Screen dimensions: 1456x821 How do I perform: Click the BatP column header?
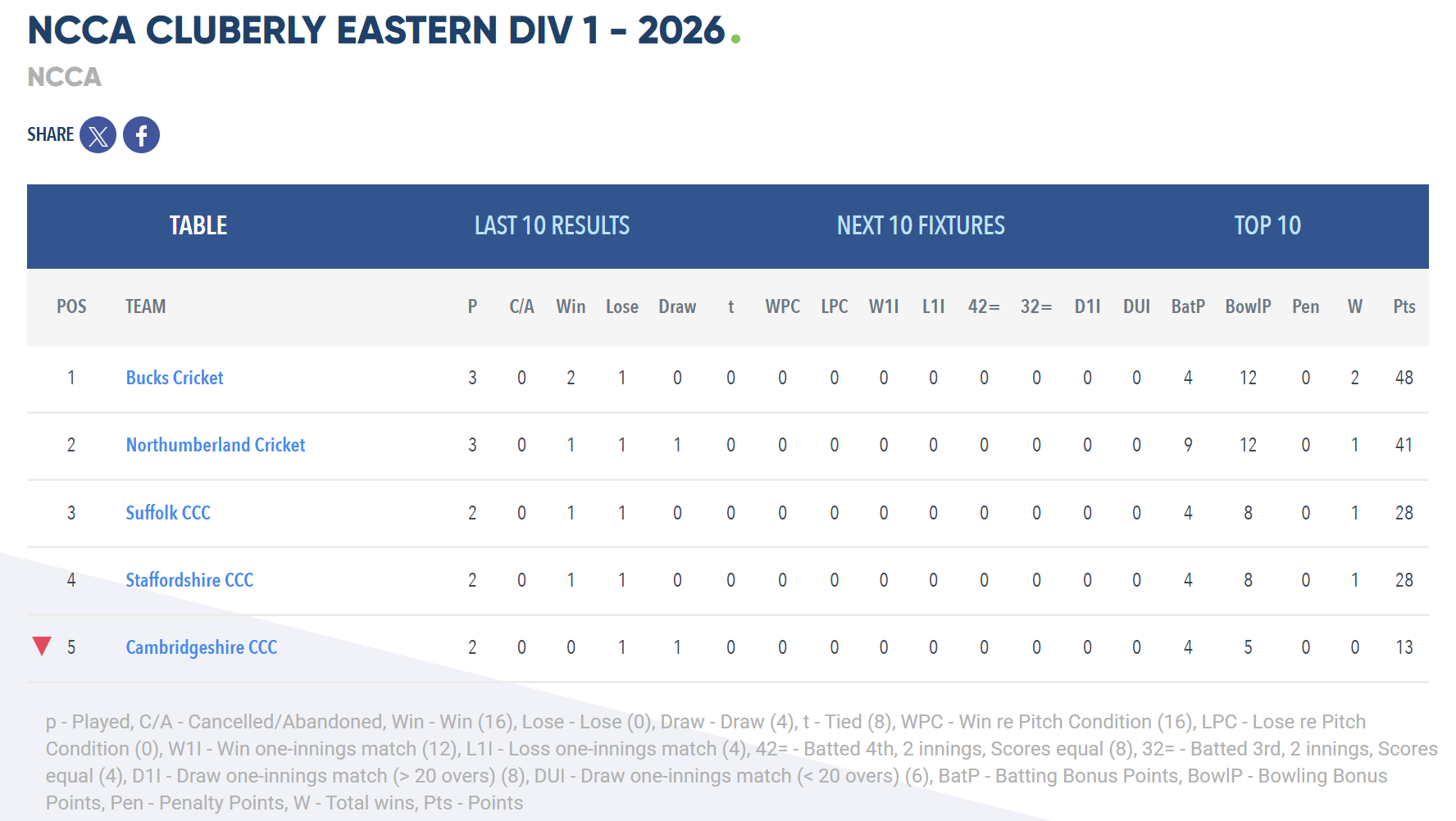click(1188, 306)
